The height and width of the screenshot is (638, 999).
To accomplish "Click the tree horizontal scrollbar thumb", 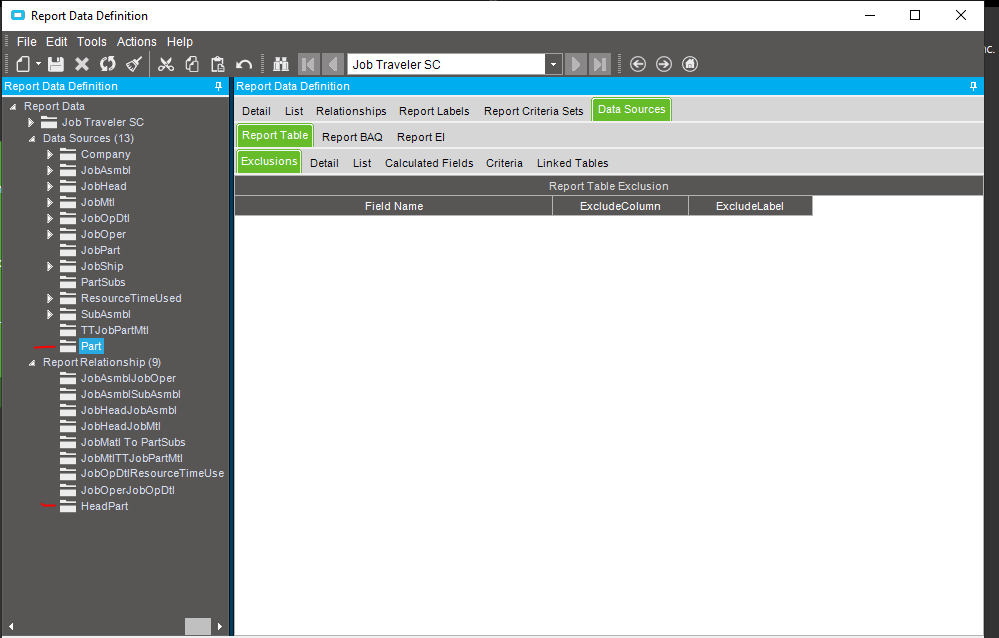I will coord(198,627).
